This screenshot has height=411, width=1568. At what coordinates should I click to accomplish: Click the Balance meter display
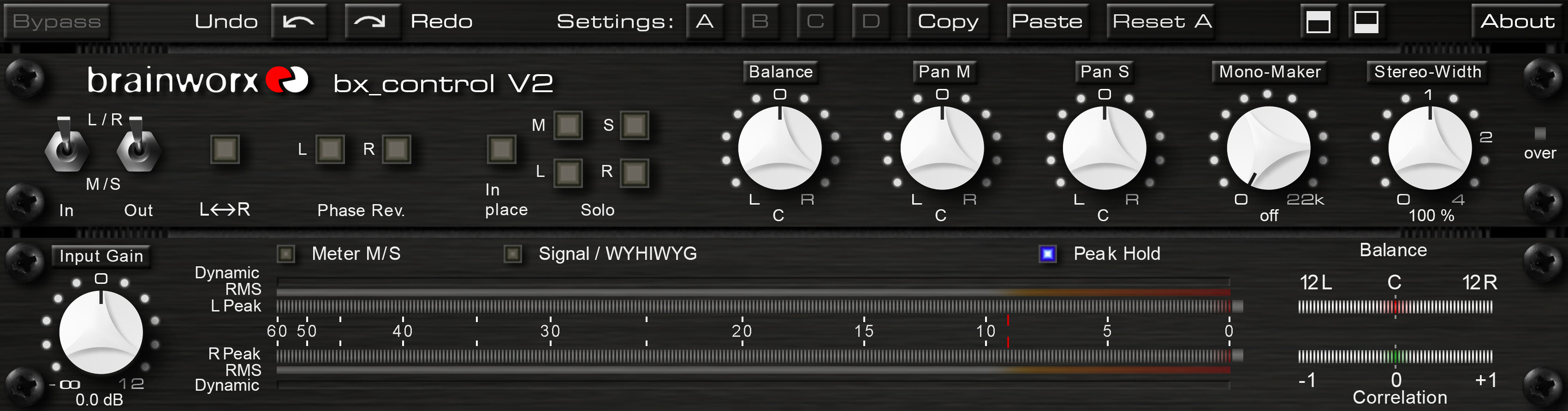coord(1395,306)
